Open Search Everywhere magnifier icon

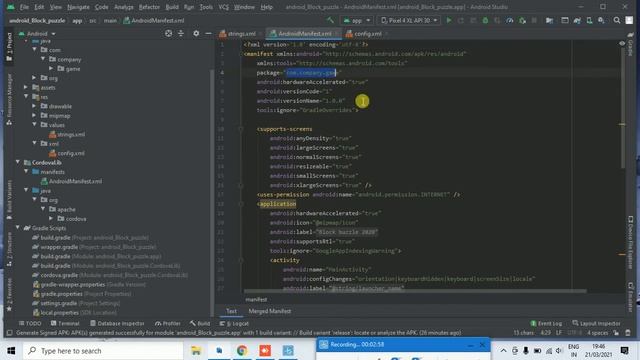coord(617,20)
